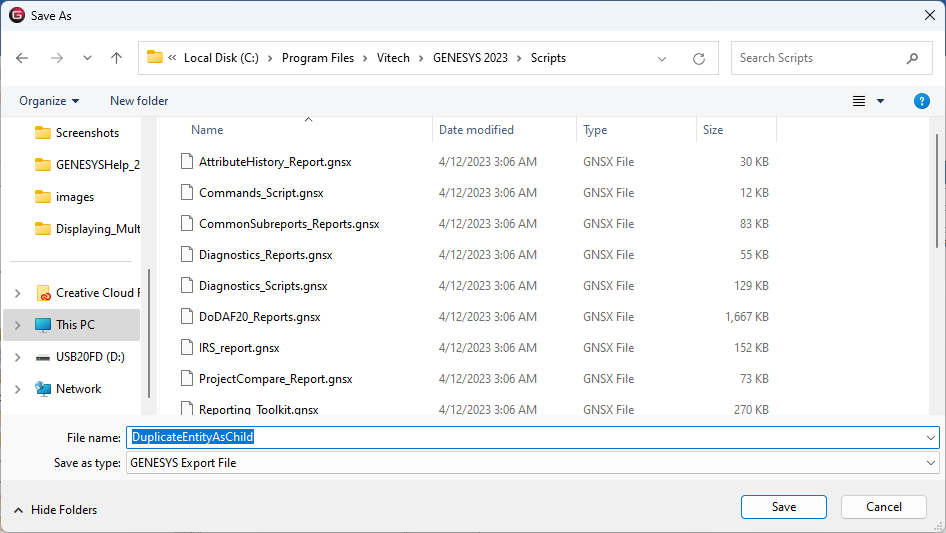
Task: Click the search magnifier icon
Action: (x=912, y=58)
